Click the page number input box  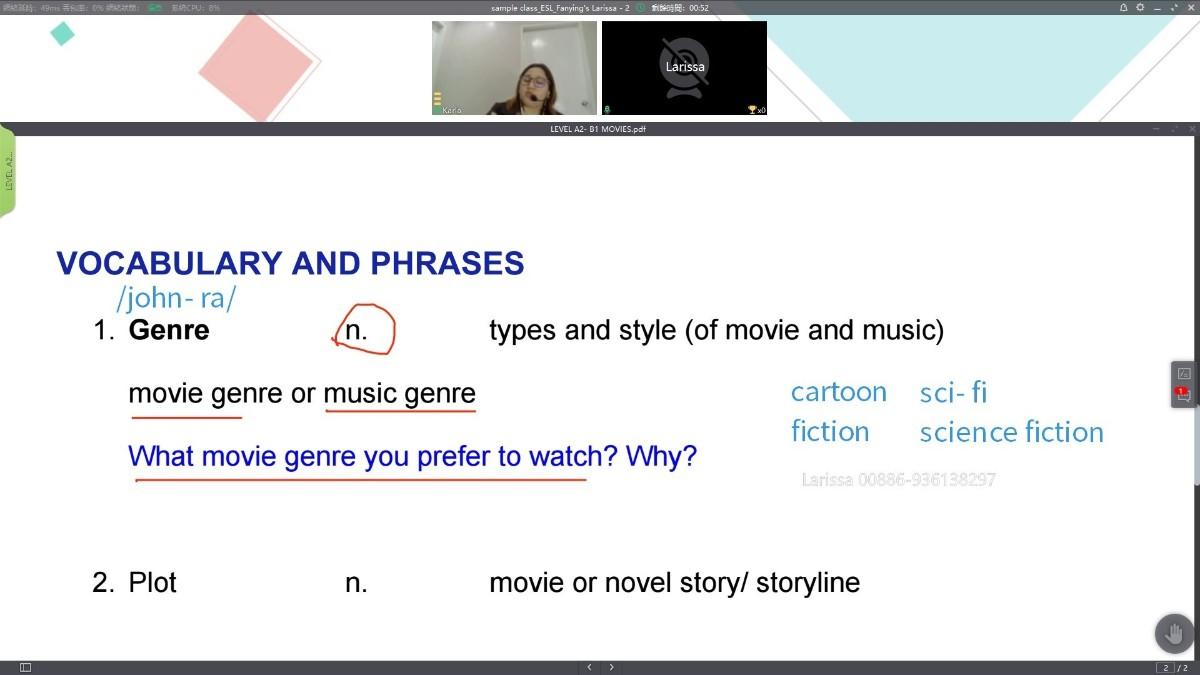pos(1165,667)
